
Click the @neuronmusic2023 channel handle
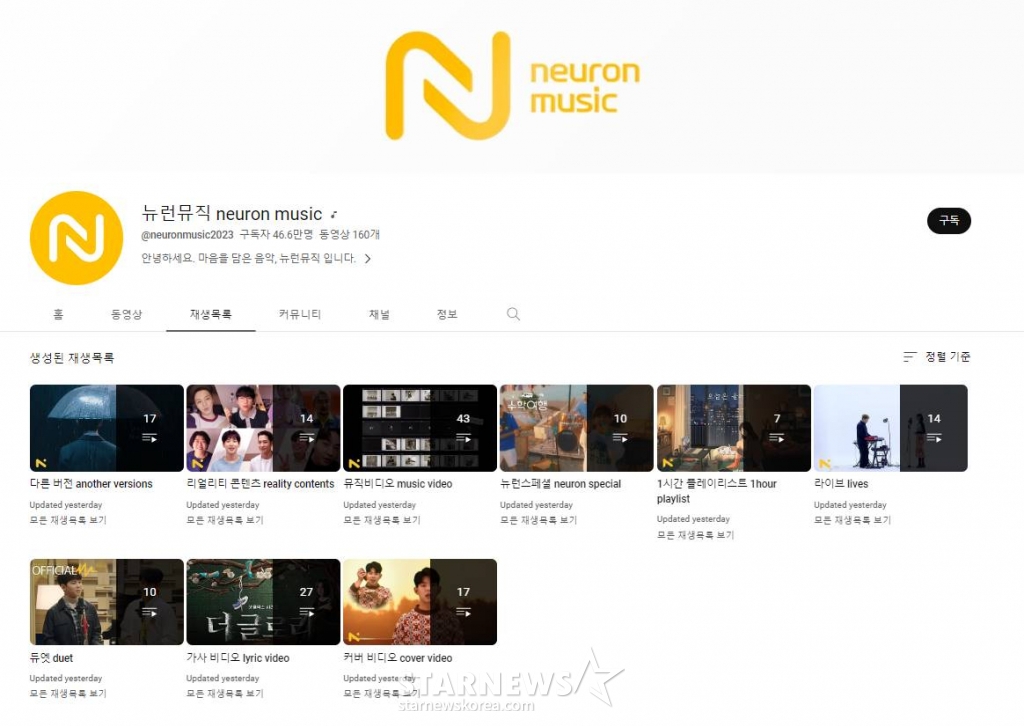tap(187, 234)
